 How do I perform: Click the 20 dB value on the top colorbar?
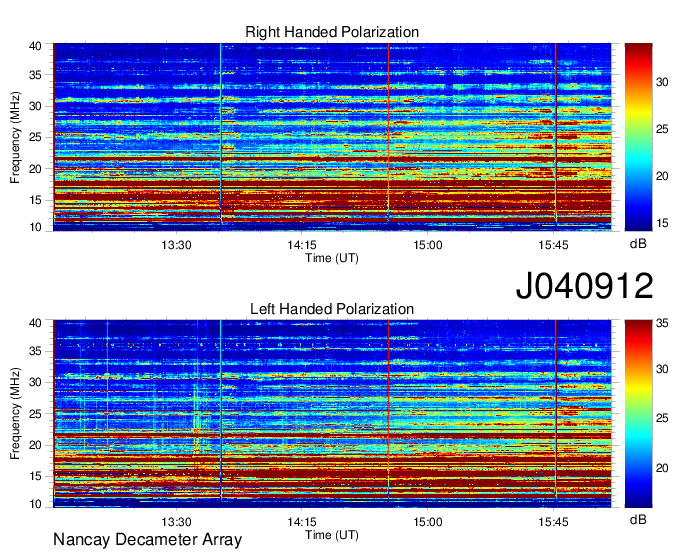[662, 176]
